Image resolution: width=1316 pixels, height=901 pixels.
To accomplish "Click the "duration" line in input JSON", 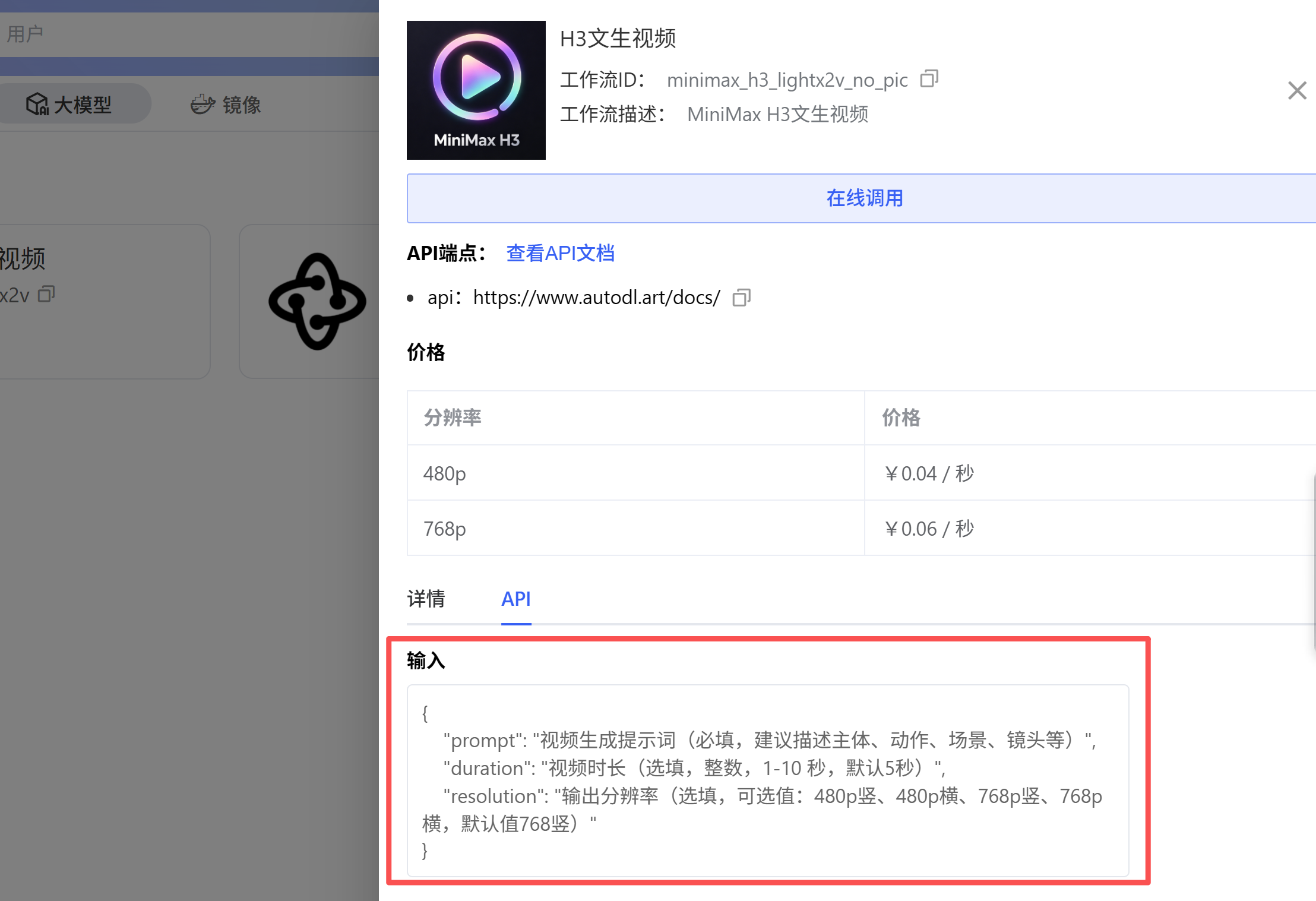I will pyautogui.click(x=695, y=769).
